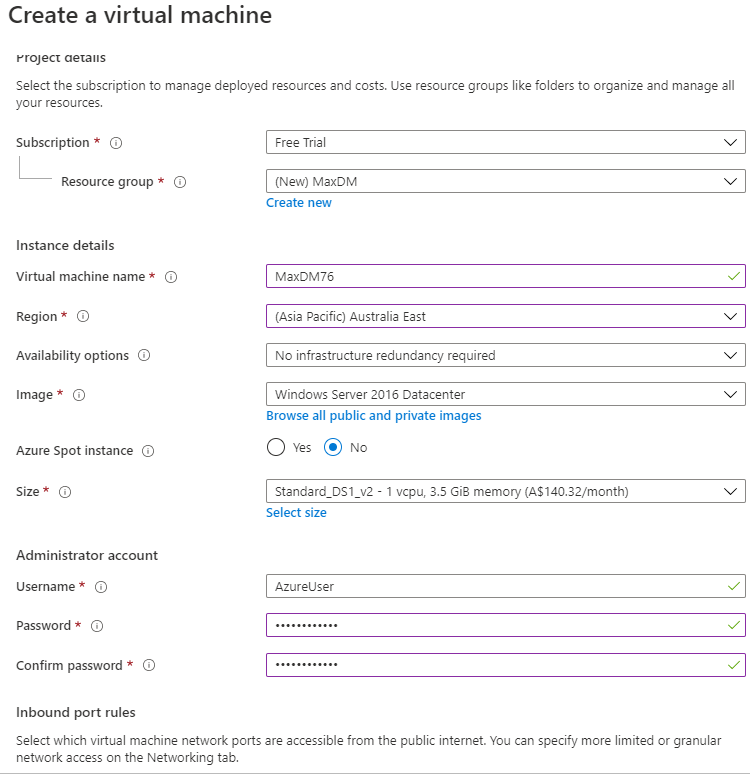The width and height of the screenshot is (750, 775).
Task: Click info icon next to Username
Action: tap(101, 587)
